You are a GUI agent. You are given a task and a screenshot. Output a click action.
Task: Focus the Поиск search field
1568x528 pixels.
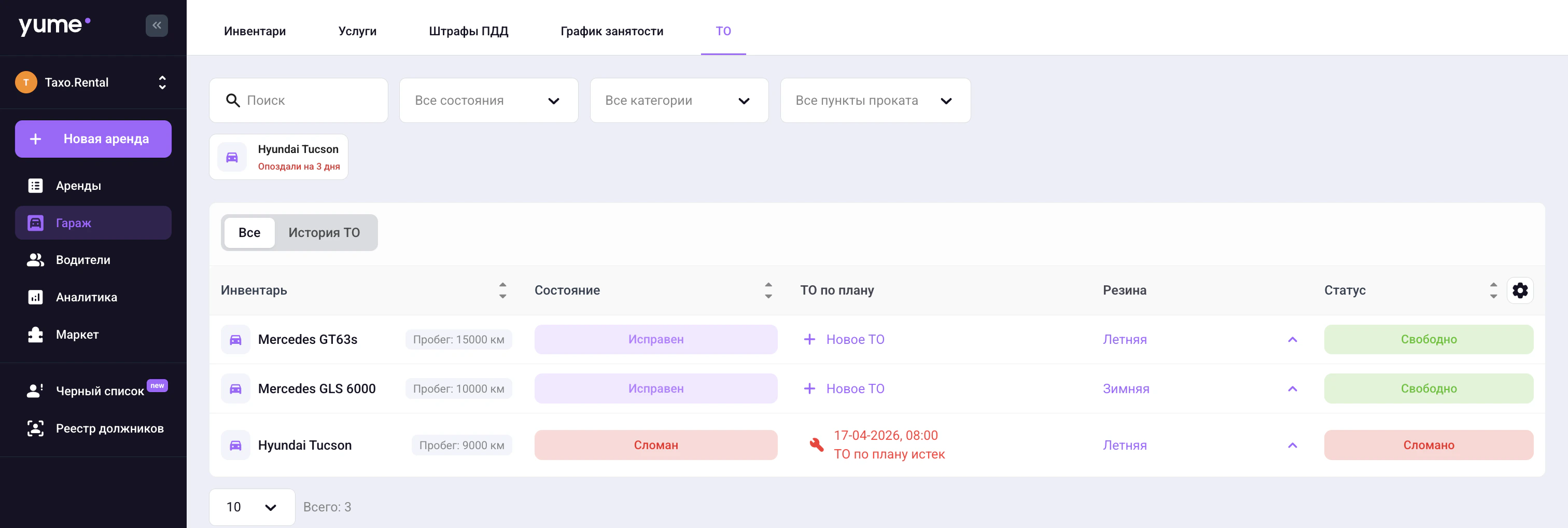[x=298, y=101]
